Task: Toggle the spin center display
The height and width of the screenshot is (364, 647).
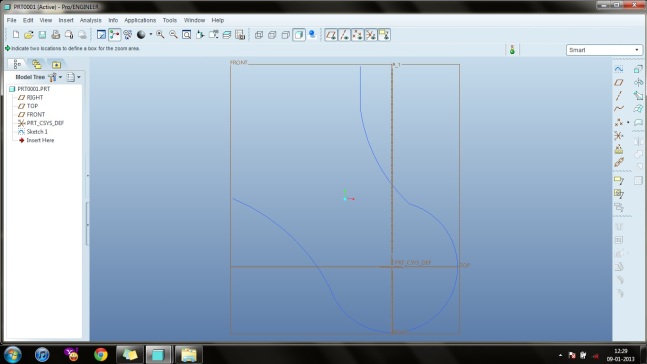Action: coord(115,35)
